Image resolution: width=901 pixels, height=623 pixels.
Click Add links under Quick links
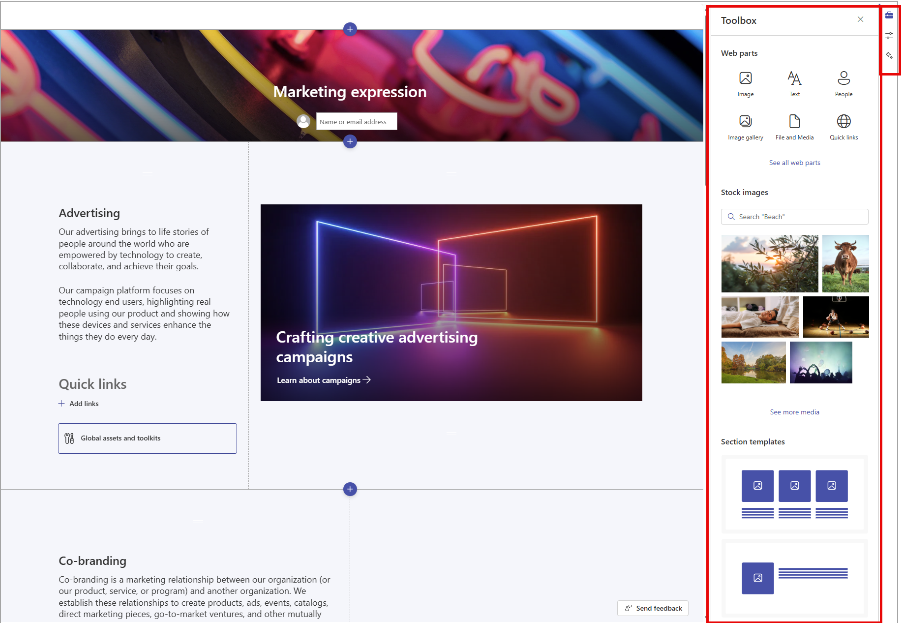point(79,404)
